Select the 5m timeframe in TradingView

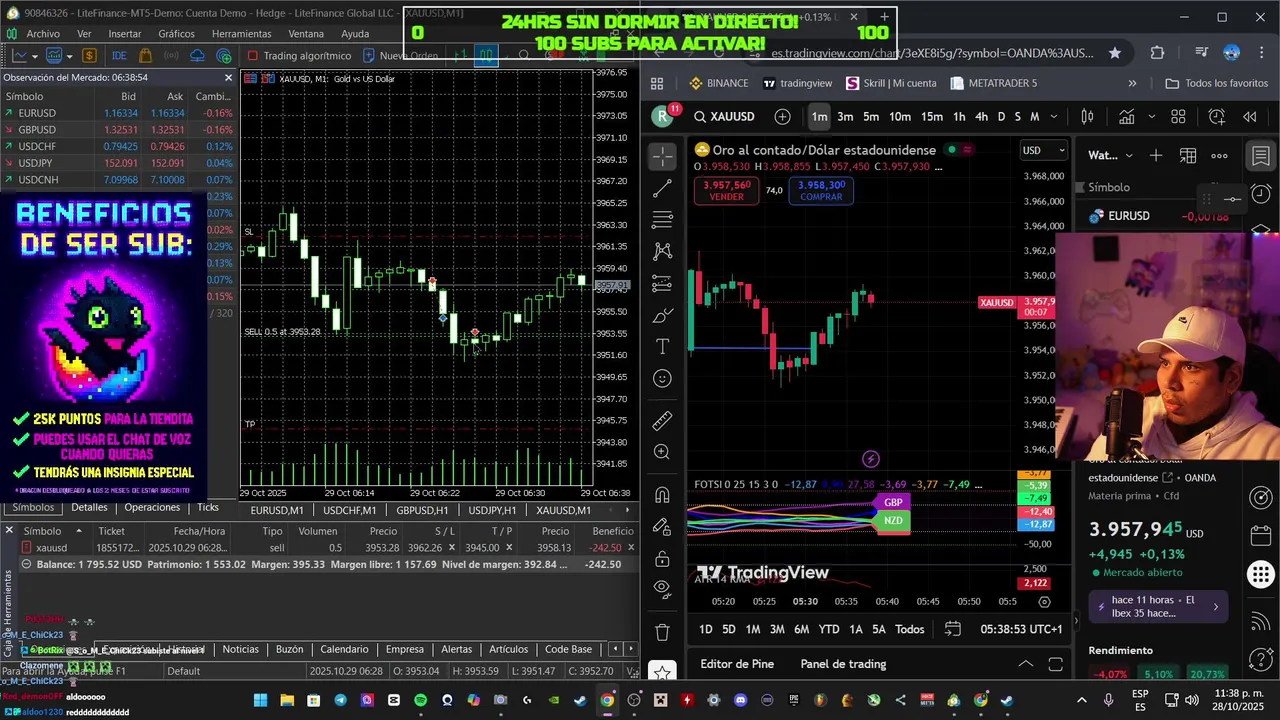click(x=871, y=117)
